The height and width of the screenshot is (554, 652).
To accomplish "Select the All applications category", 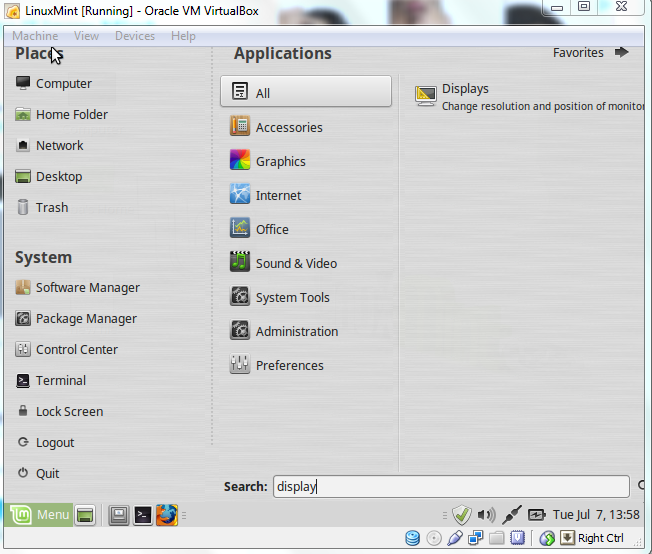I will 306,91.
